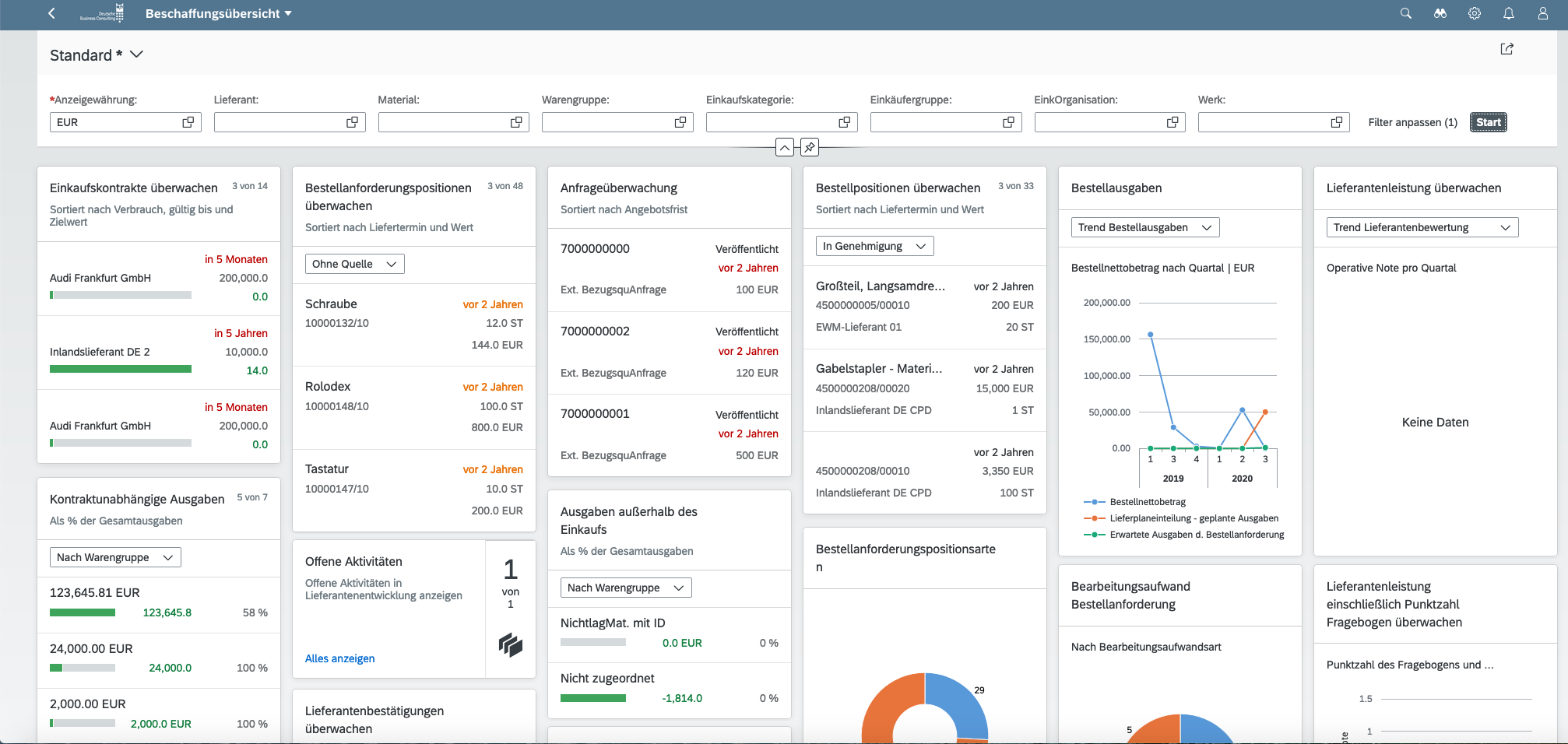The image size is (1568, 744).
Task: Select Gabelstapler - Materi... order item
Action: [x=925, y=389]
